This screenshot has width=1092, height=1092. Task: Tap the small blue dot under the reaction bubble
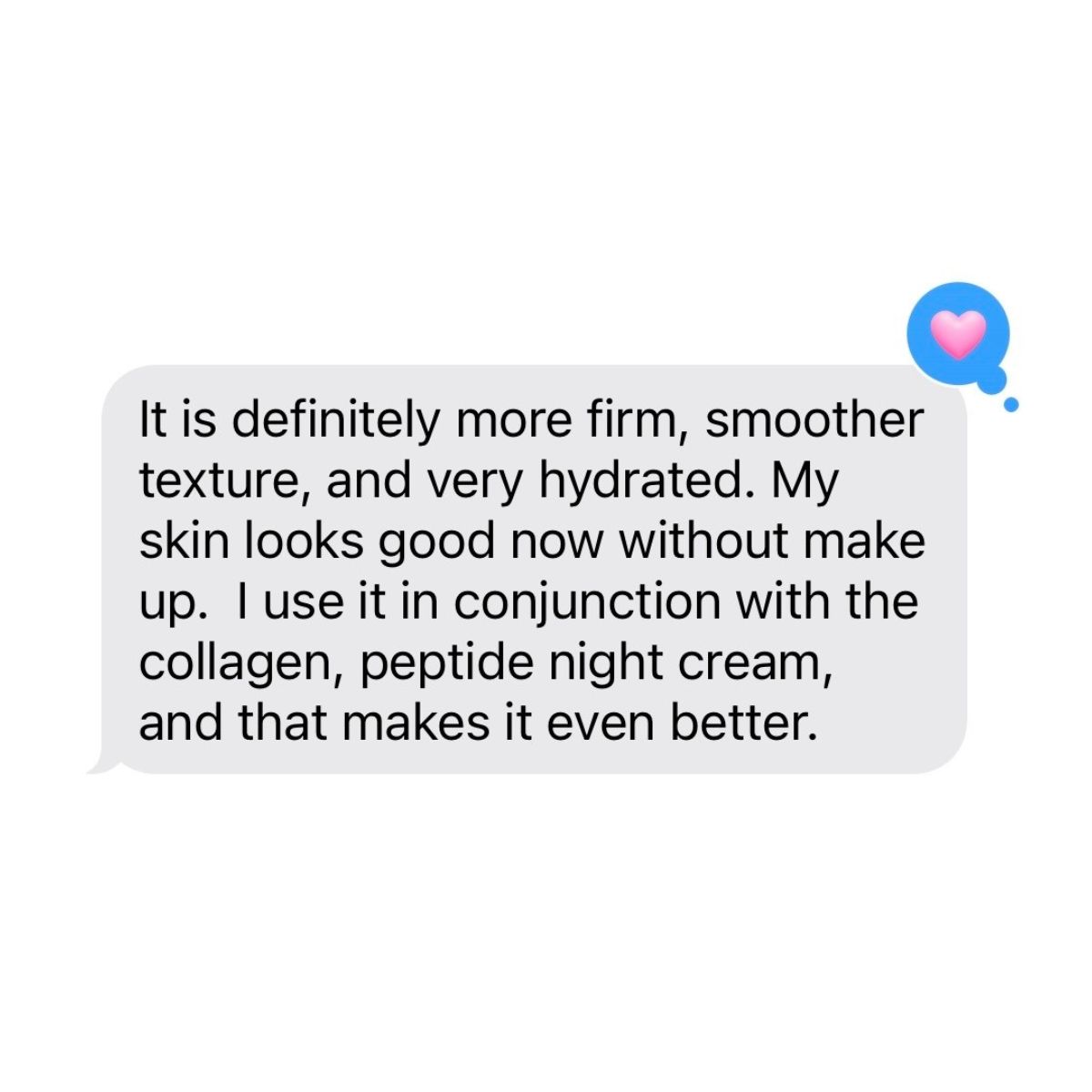(x=1010, y=405)
